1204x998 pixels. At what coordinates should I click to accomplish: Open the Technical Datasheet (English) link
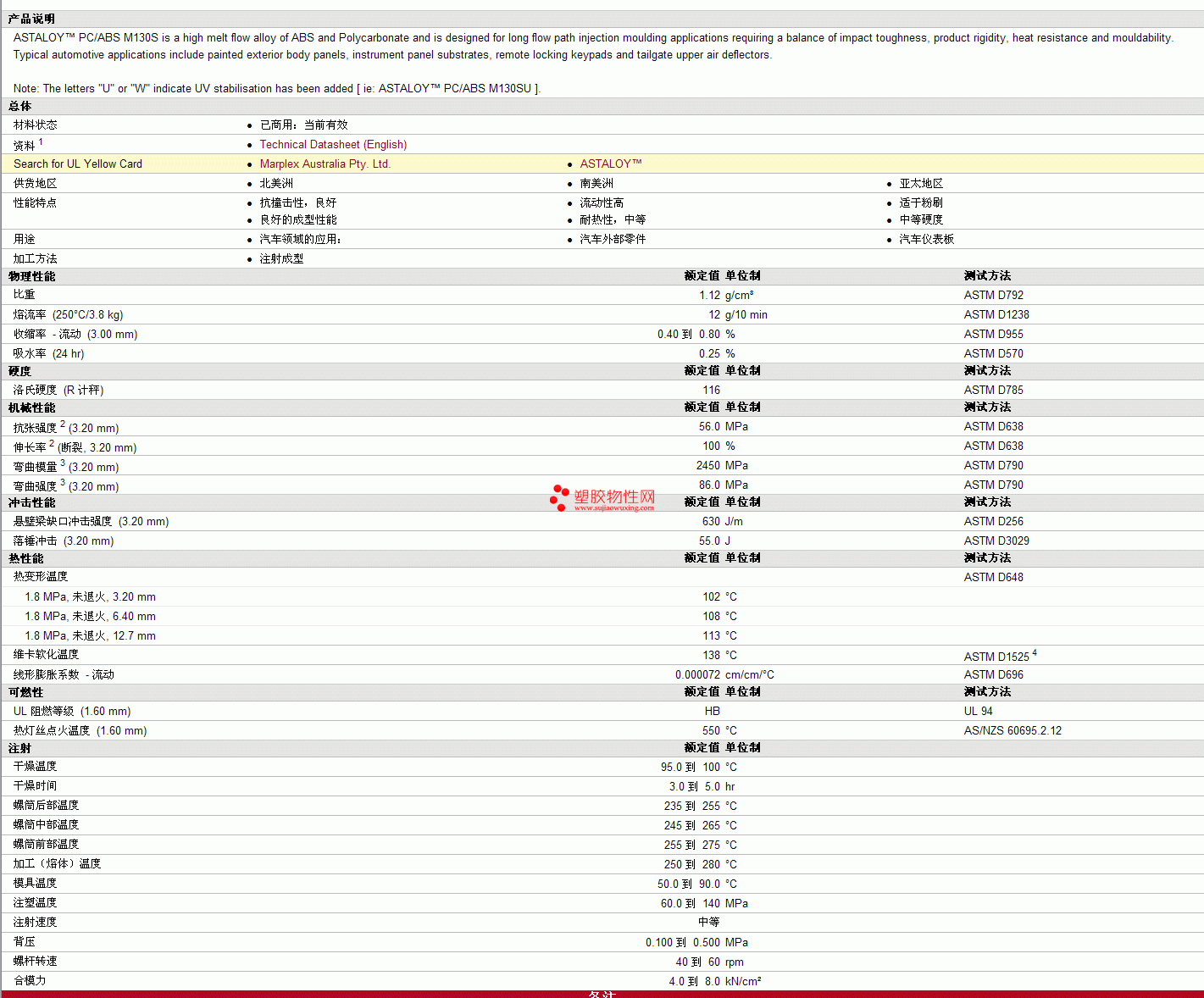(333, 145)
